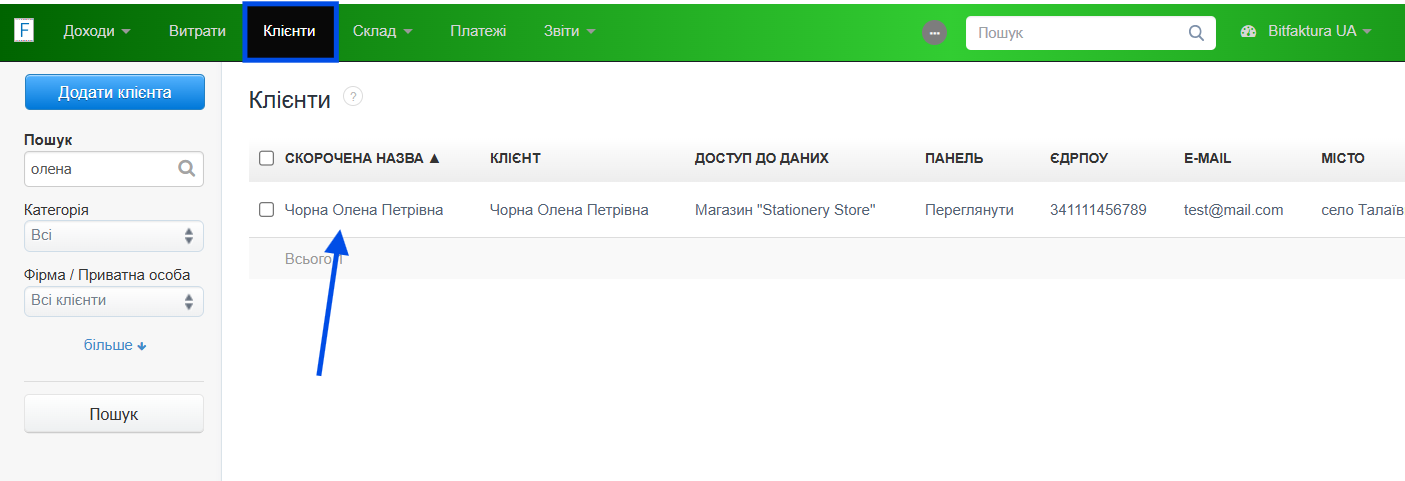Image resolution: width=1405 pixels, height=481 pixels.
Task: Select the Чорна Олена Петрівна row checkbox
Action: [266, 210]
